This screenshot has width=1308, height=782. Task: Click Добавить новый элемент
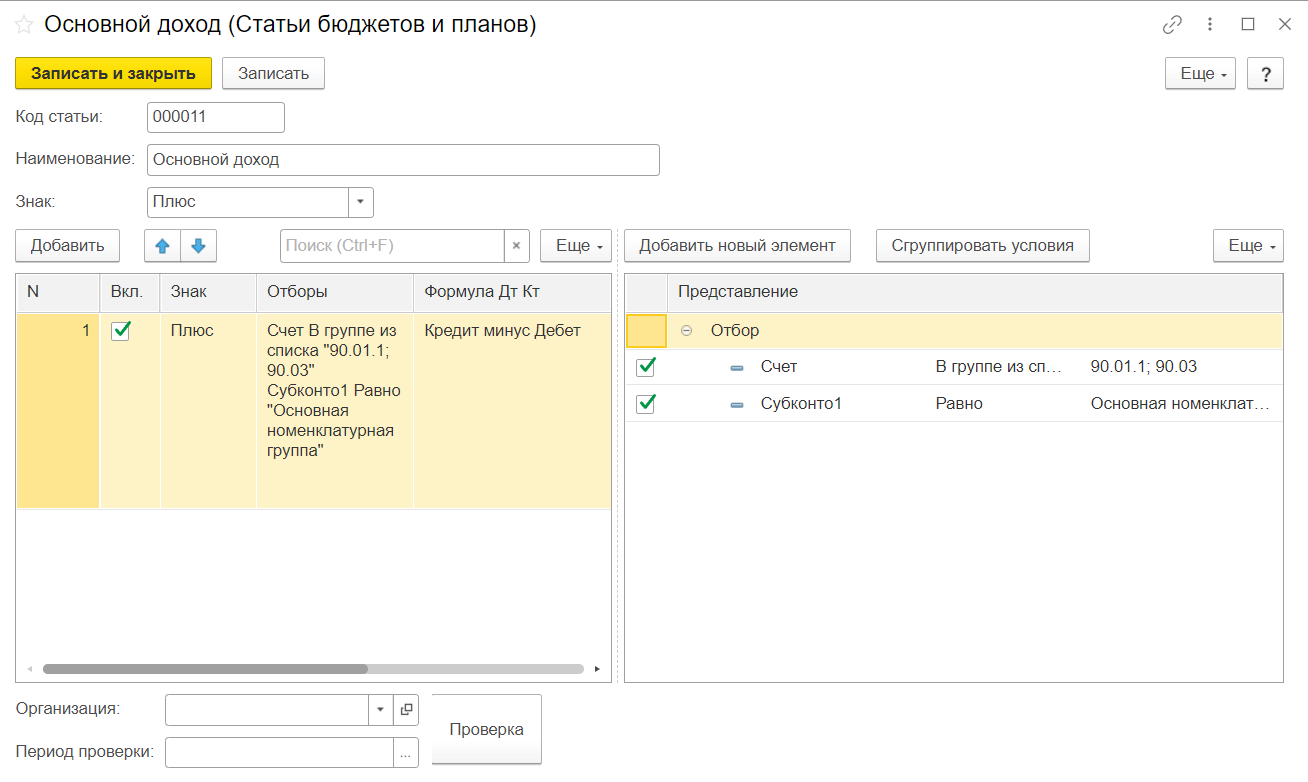pos(737,245)
